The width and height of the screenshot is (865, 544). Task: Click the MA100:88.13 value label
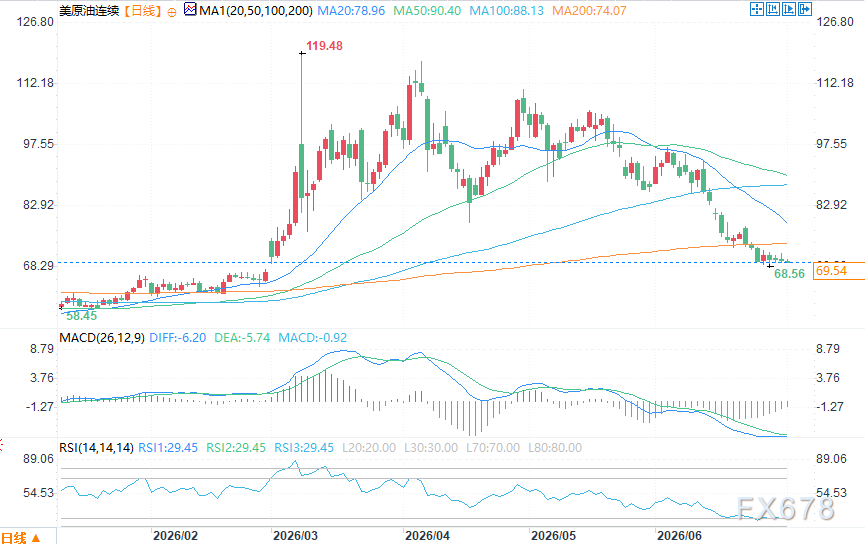tap(506, 10)
